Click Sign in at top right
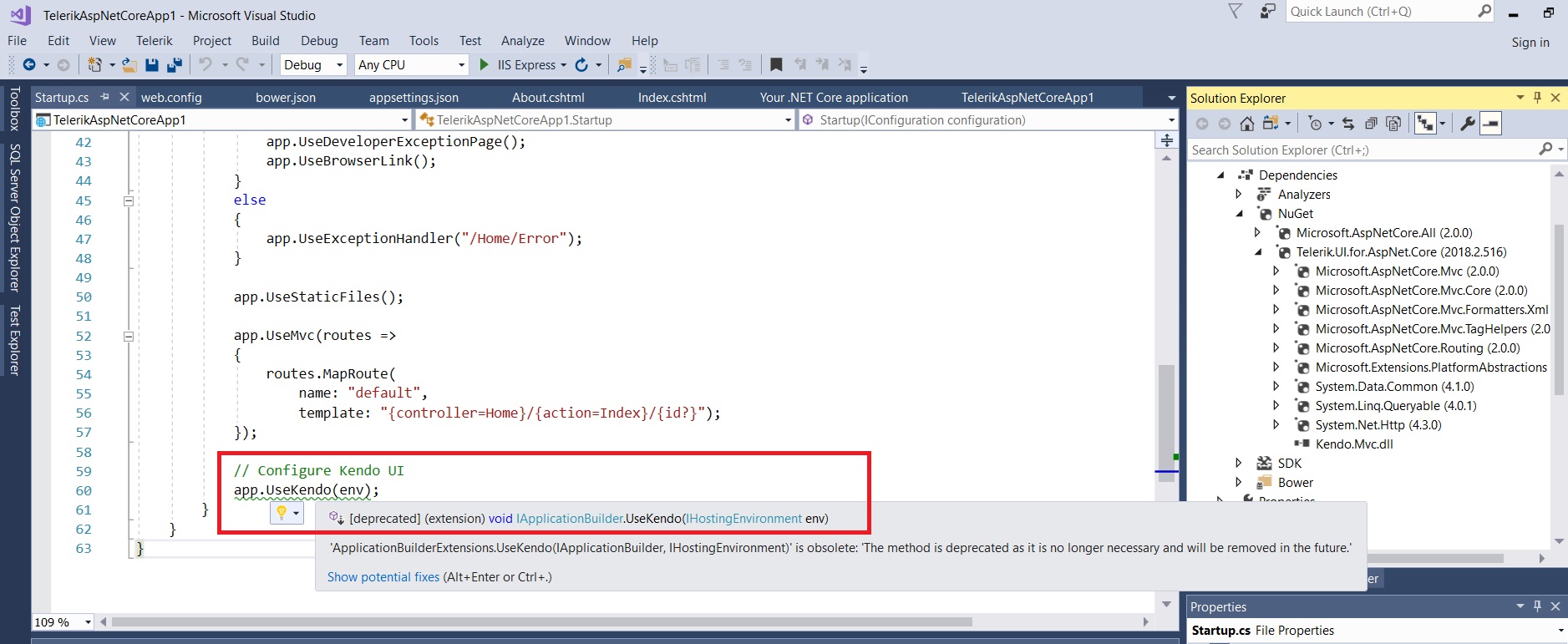The width and height of the screenshot is (1568, 644). point(1530,42)
